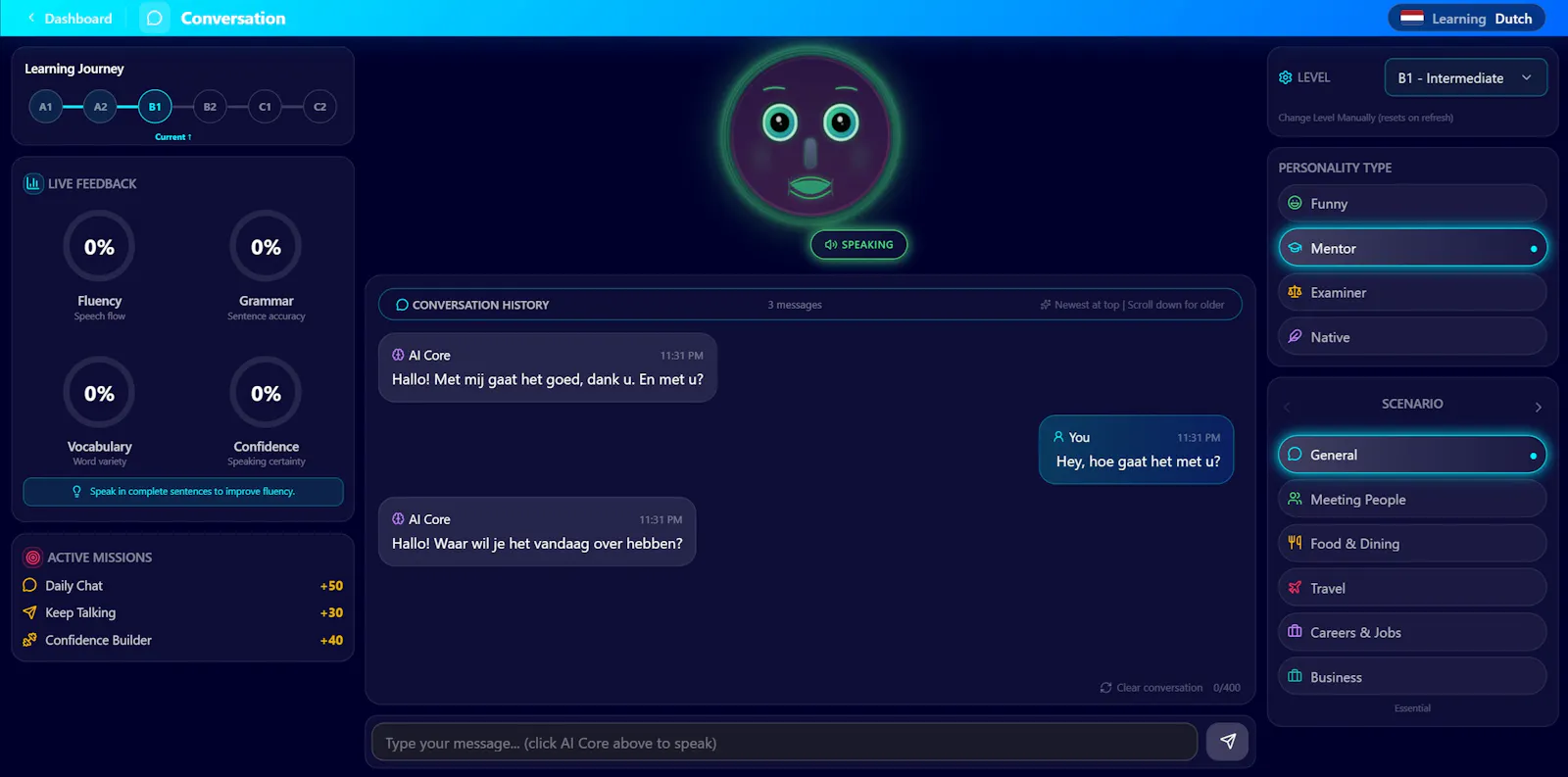Screen dimensions: 1568x777
Task: Click the A1 level step in Learning Journey
Action: point(45,107)
